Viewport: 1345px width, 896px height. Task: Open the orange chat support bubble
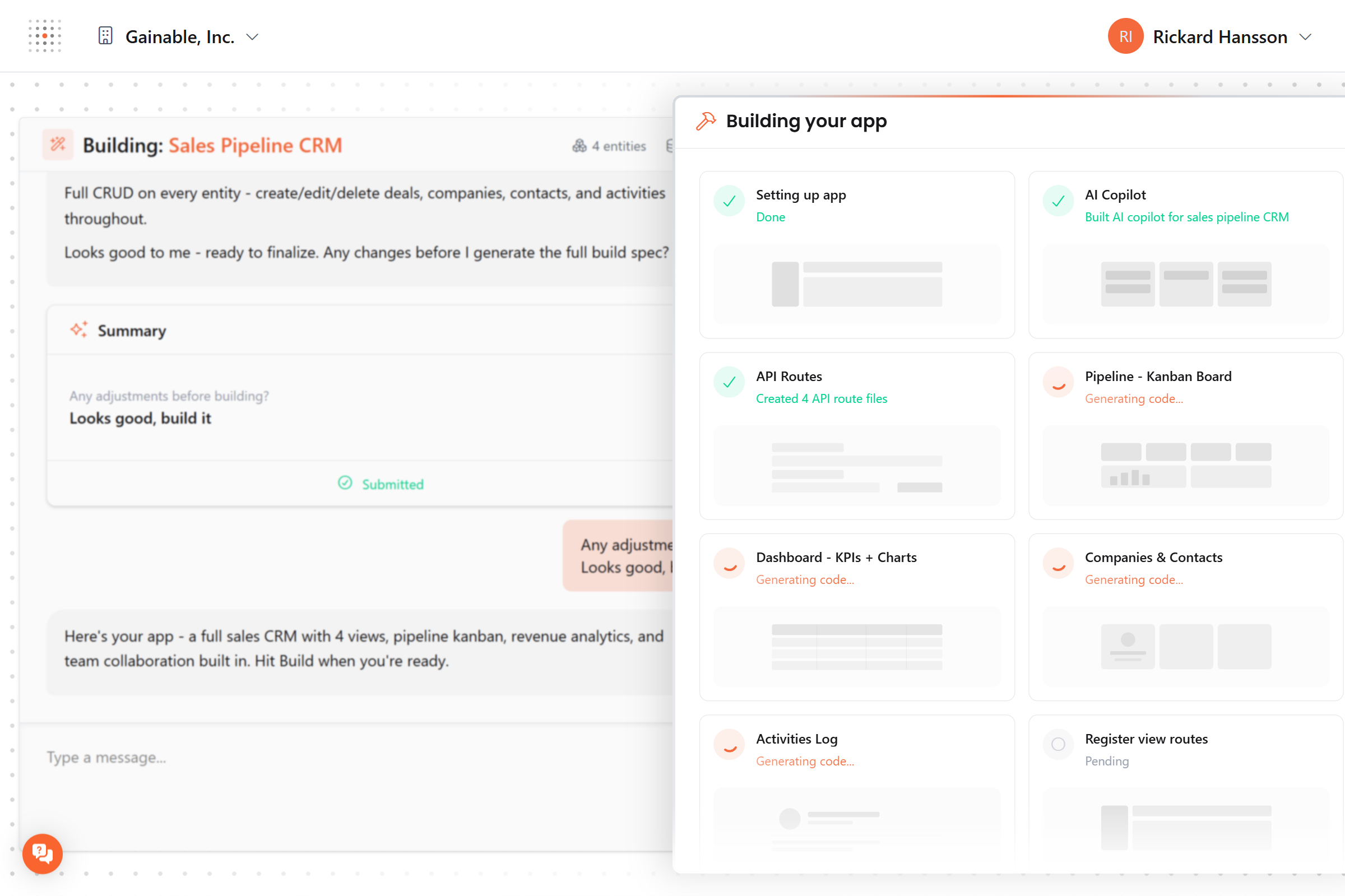pyautogui.click(x=42, y=853)
